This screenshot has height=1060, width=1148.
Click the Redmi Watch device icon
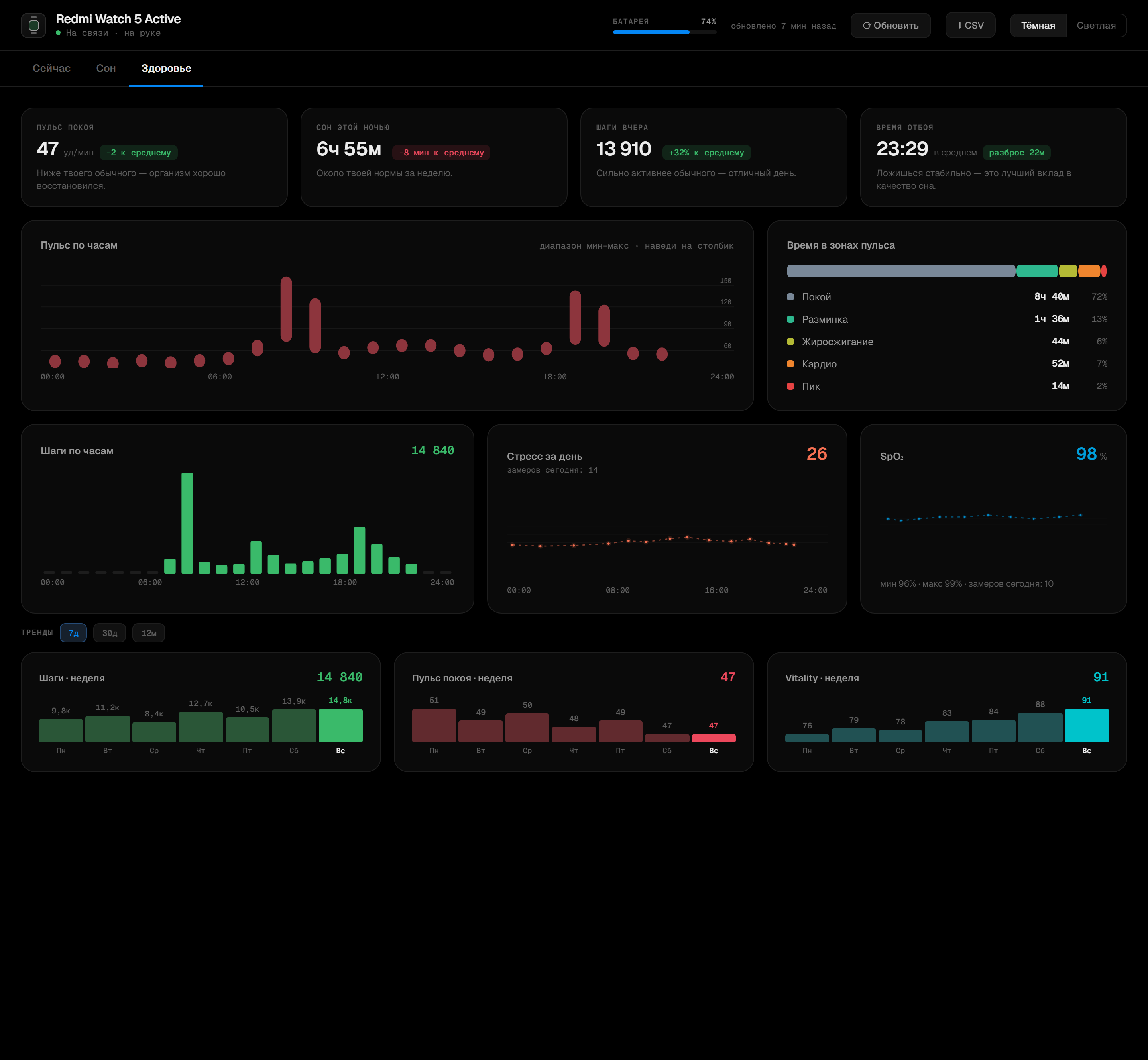[x=33, y=25]
